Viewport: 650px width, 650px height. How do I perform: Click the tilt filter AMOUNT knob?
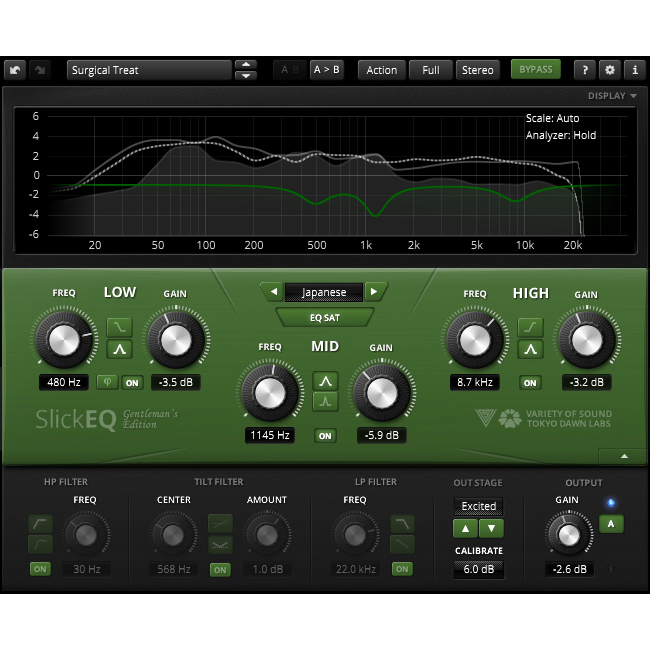point(267,535)
